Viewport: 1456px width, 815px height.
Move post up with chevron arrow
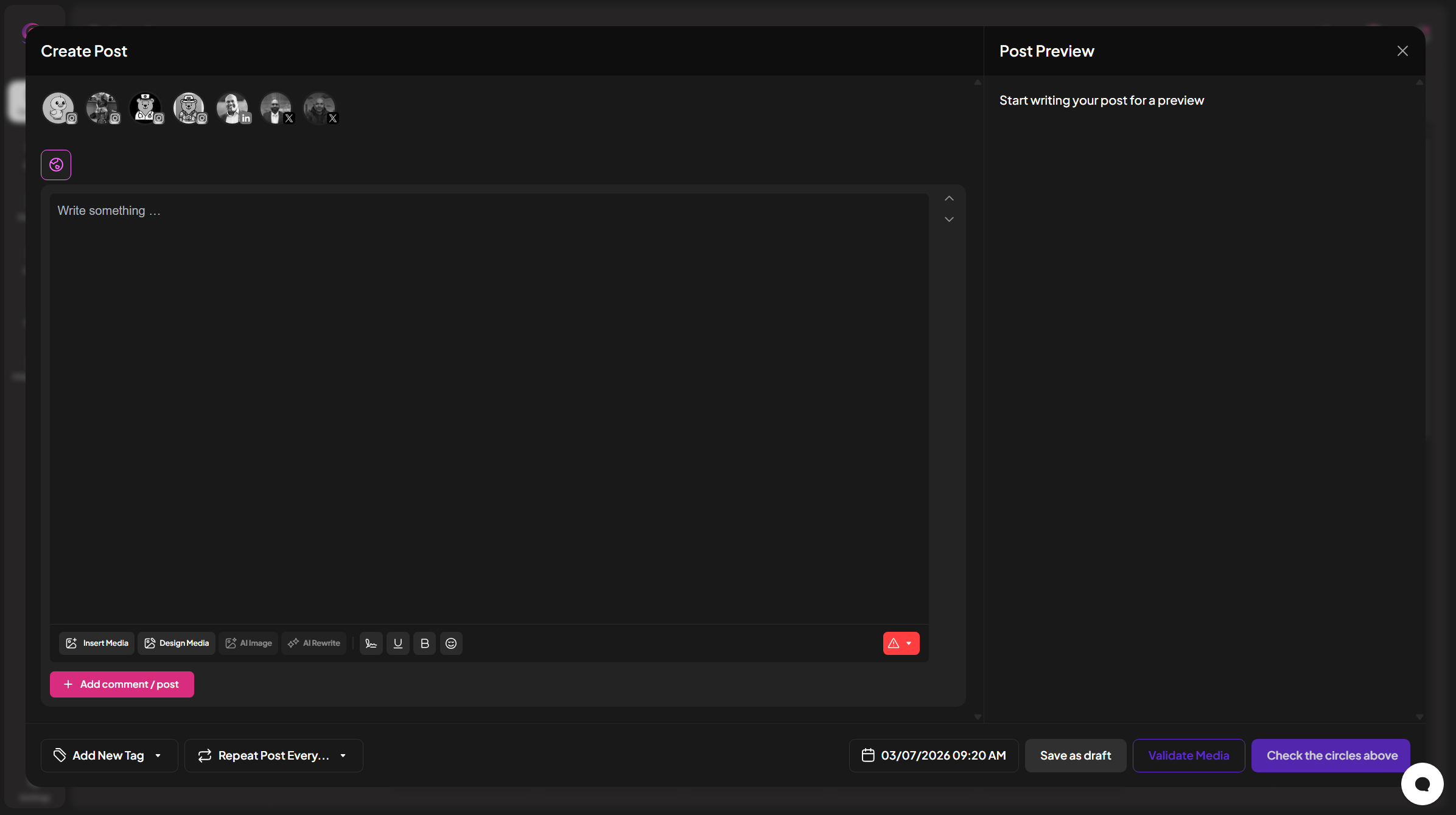949,198
